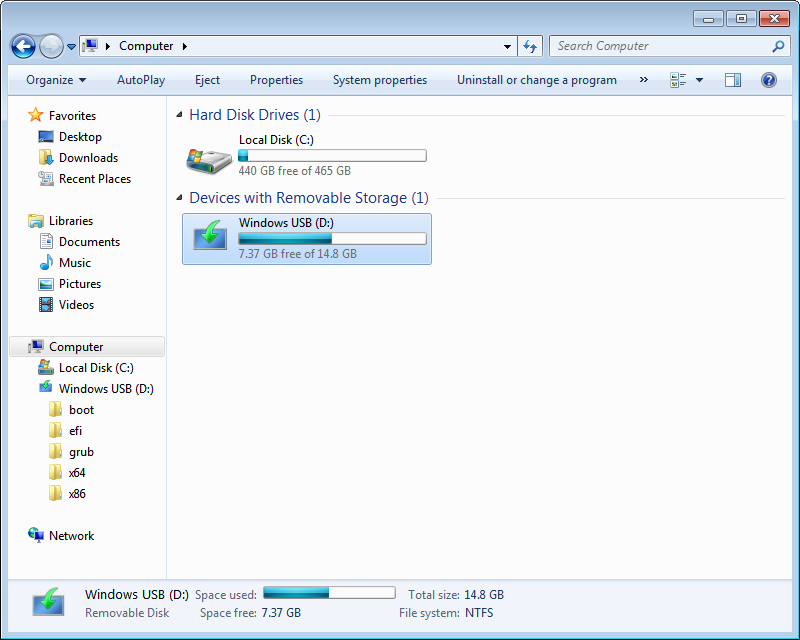Select Windows USB (D:) in the sidebar
The image size is (800, 640).
coord(106,389)
